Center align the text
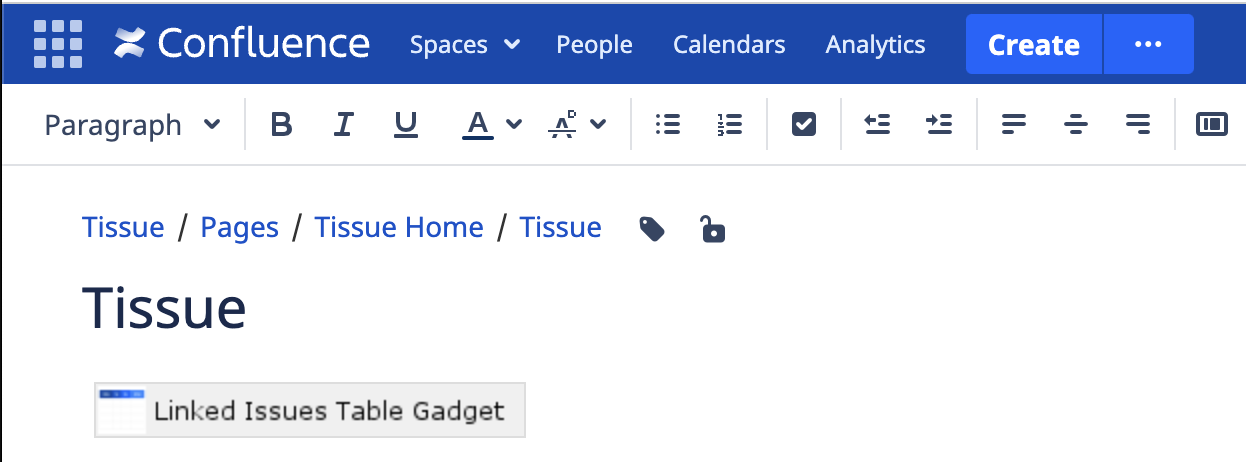1246x462 pixels. tap(1076, 124)
